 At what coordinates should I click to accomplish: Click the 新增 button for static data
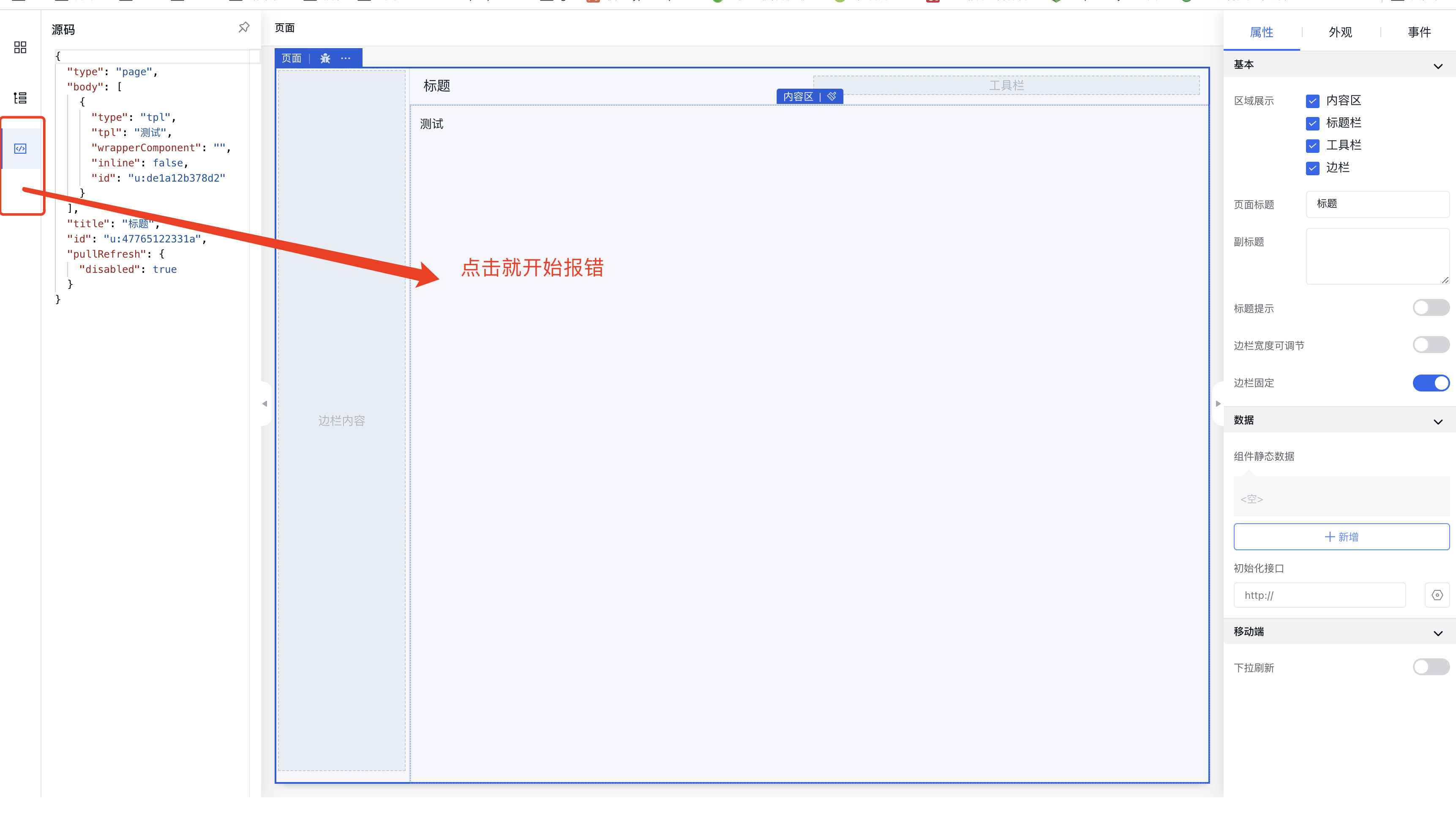pos(1341,537)
